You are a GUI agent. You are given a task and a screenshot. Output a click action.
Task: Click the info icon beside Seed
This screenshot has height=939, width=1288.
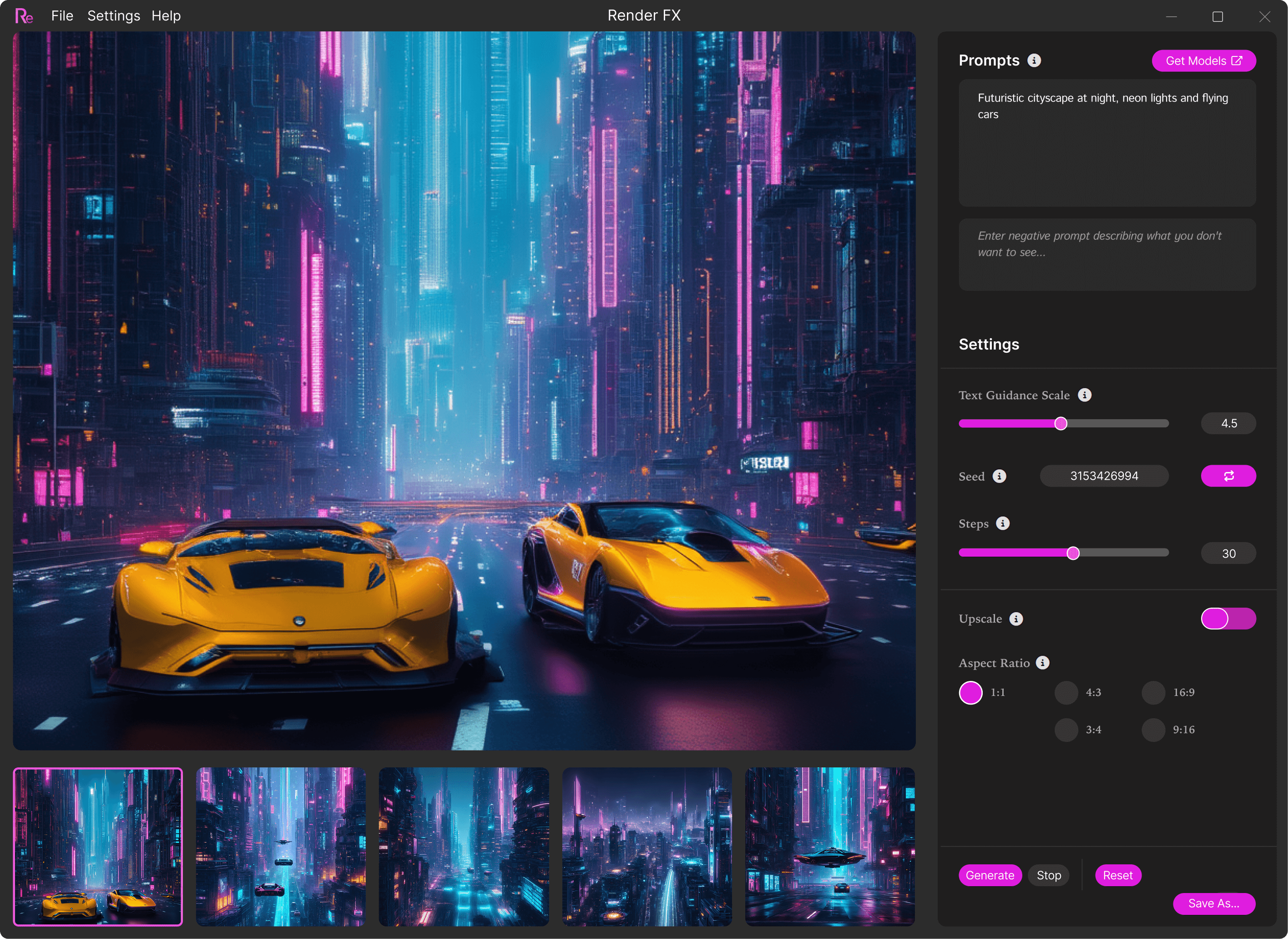1000,476
